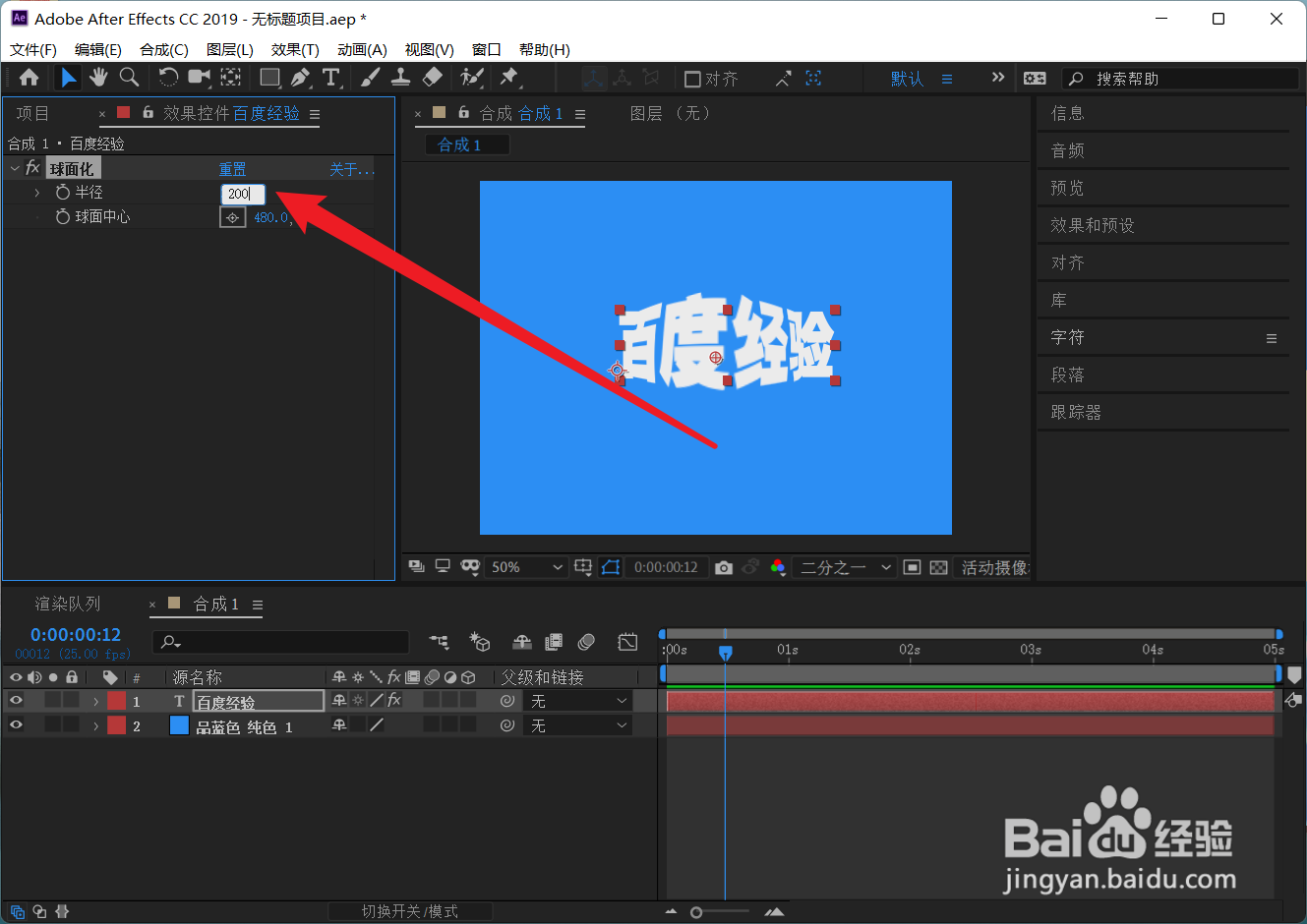The image size is (1307, 924).
Task: Toggle mask and shape path visibility
Action: click(611, 567)
